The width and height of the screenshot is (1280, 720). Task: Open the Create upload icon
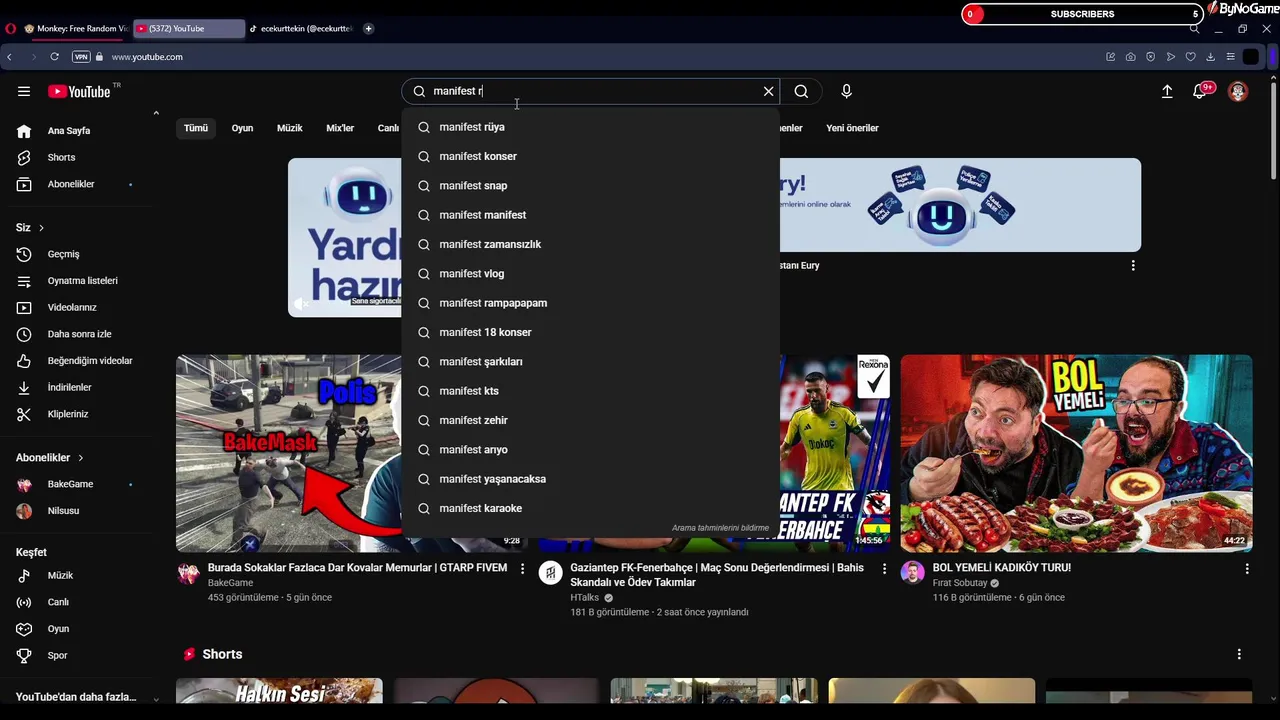coord(1167,91)
